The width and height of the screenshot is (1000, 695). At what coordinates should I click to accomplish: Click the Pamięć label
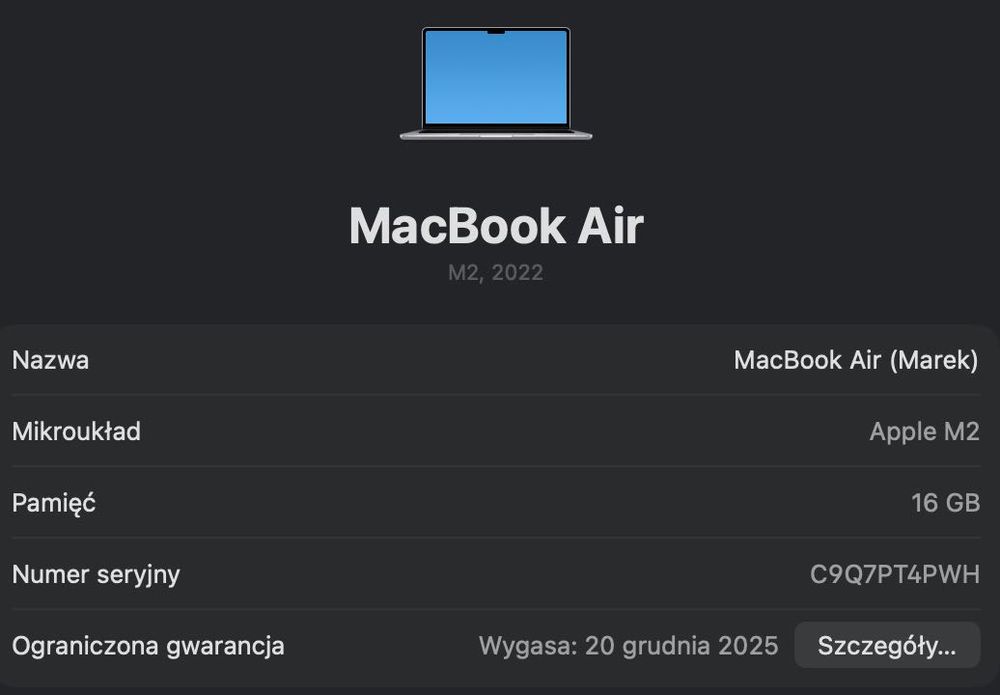[54, 503]
